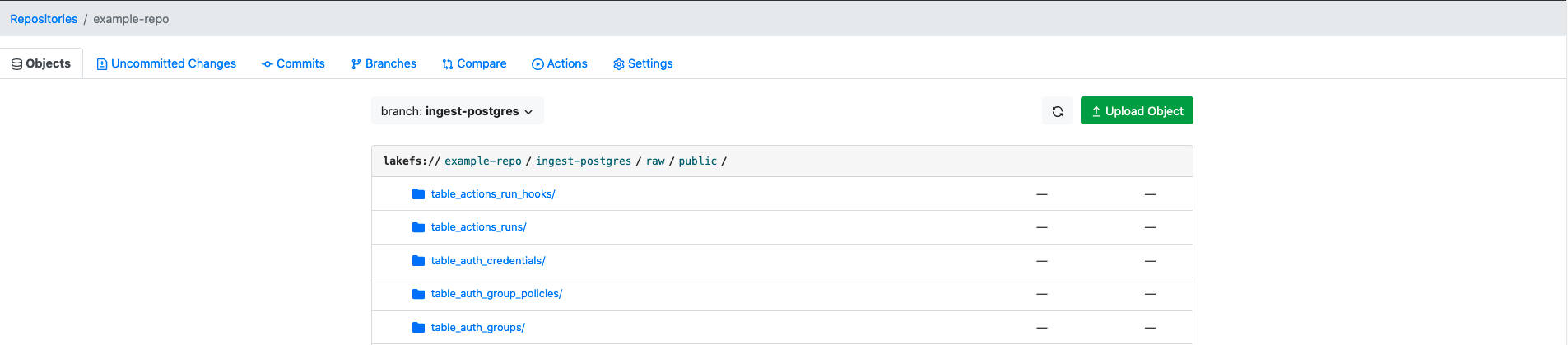Screen dimensions: 1568x345
Task: Navigate to raw in the path
Action: 655,161
